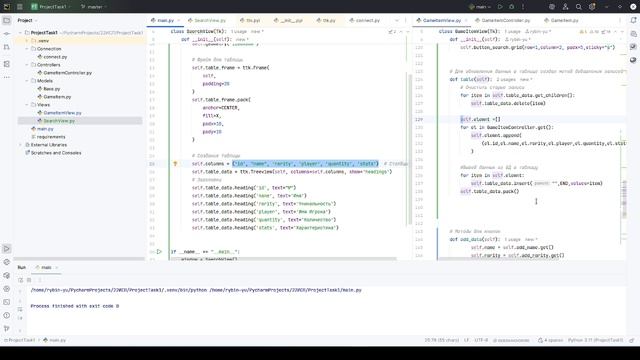Open the Problems tool window icon

(7, 315)
